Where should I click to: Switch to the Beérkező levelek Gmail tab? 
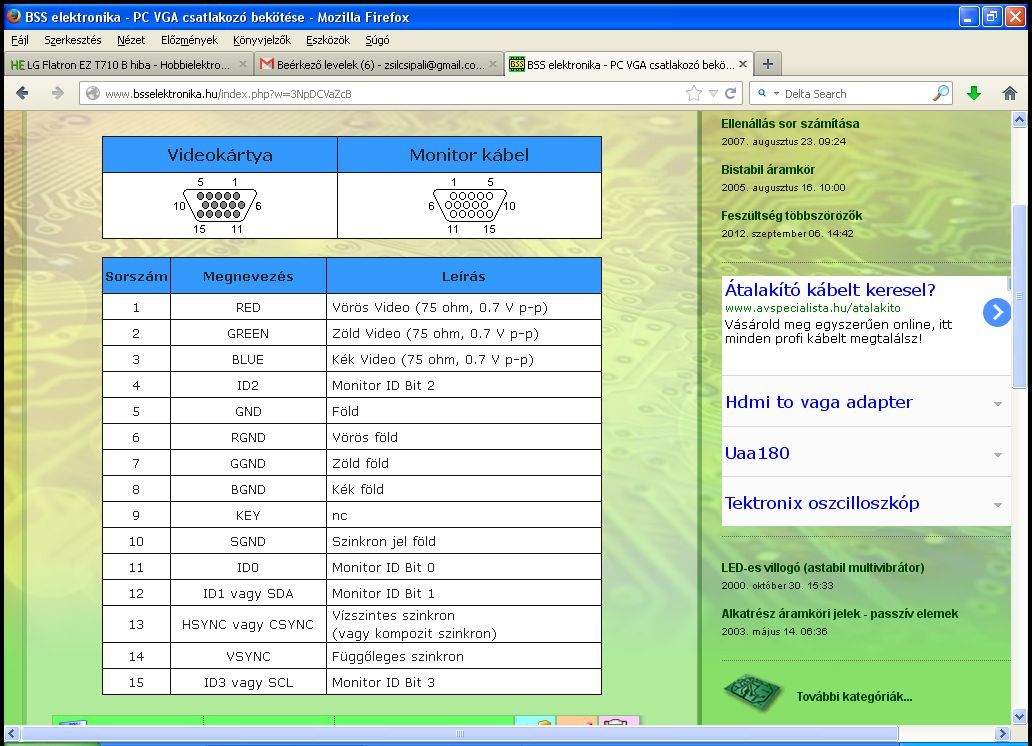(x=379, y=65)
